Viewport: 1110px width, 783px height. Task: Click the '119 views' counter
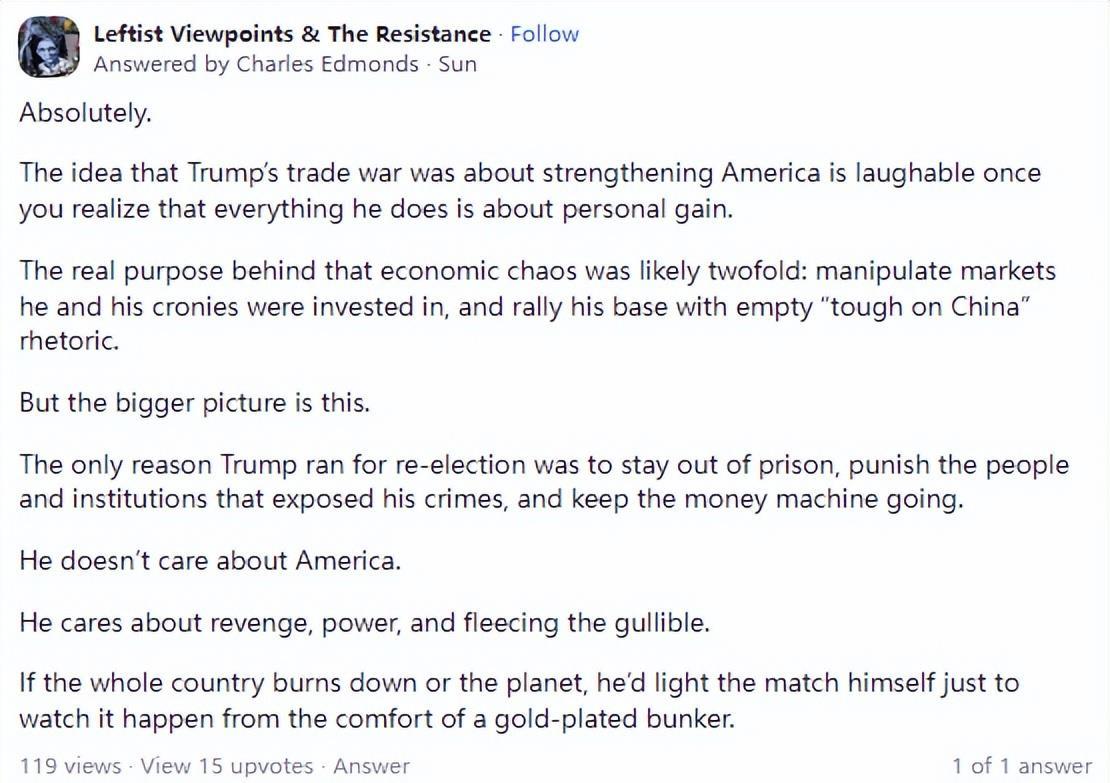[70, 766]
